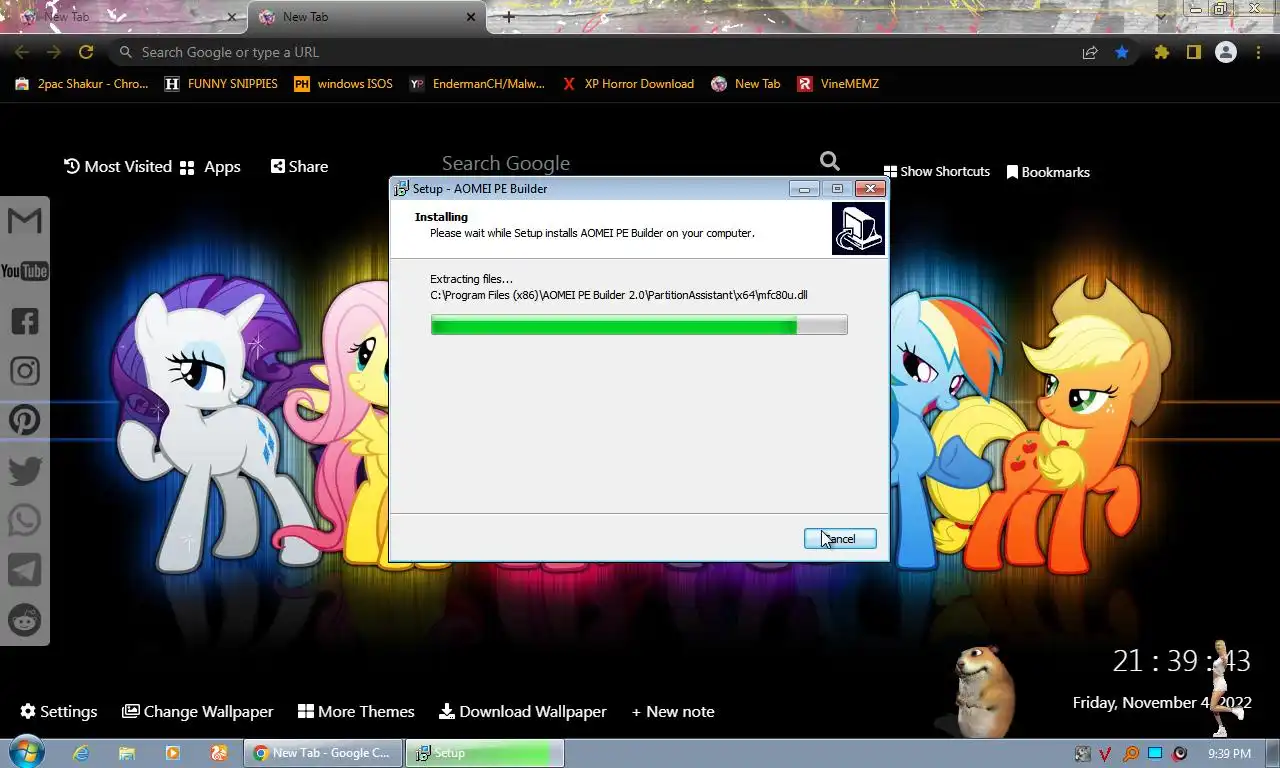This screenshot has width=1280, height=768.
Task: Click Download Wallpaper
Action: [523, 711]
